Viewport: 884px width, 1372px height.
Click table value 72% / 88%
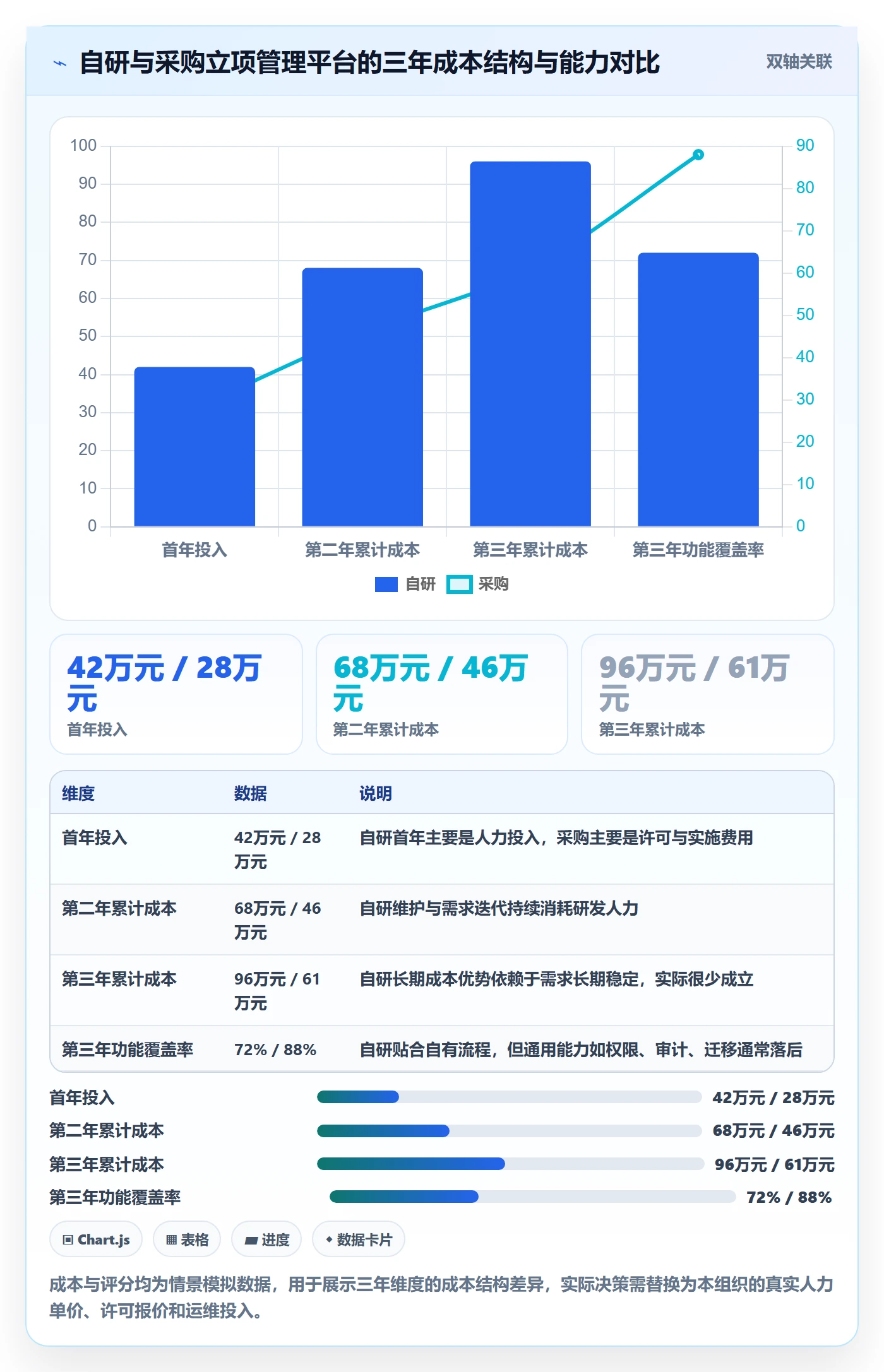tap(275, 1050)
